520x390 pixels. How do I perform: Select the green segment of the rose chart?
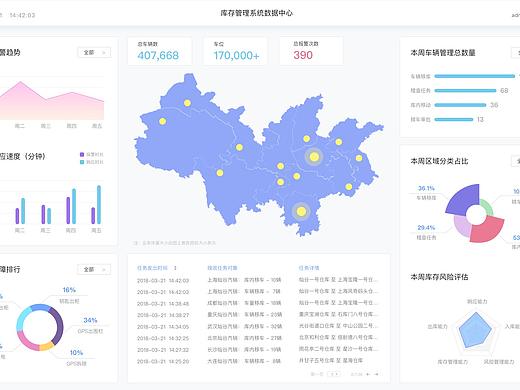pos(487,207)
